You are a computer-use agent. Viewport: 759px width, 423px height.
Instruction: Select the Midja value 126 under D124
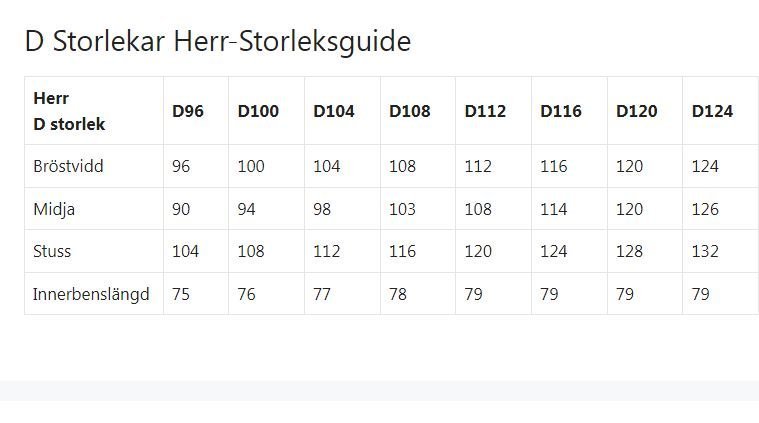point(705,209)
